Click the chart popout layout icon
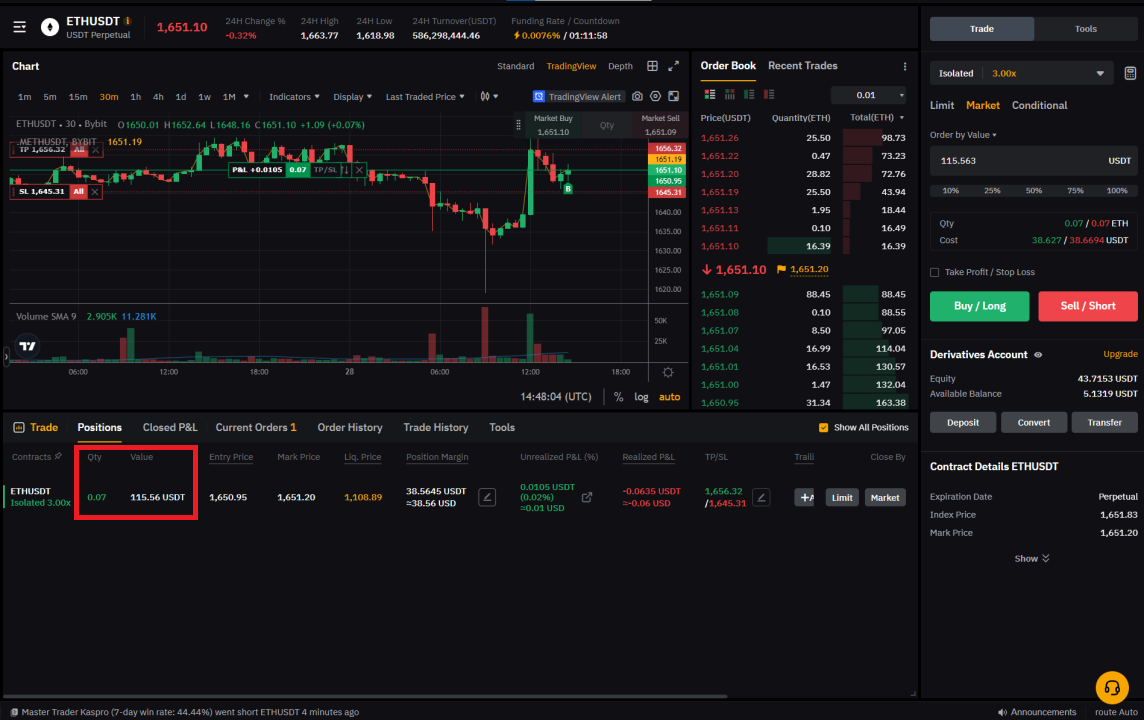The image size is (1144, 720). tap(673, 96)
